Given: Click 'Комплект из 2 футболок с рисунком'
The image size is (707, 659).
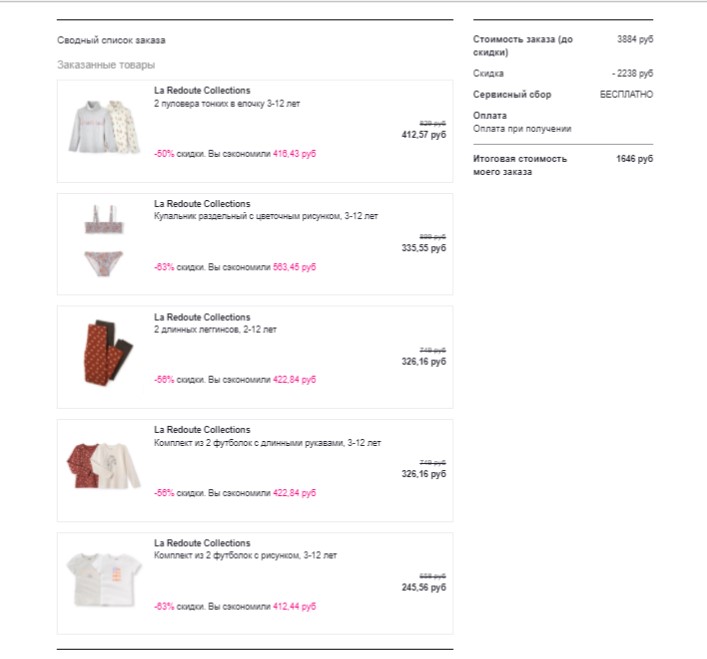Looking at the screenshot, I should (245, 555).
